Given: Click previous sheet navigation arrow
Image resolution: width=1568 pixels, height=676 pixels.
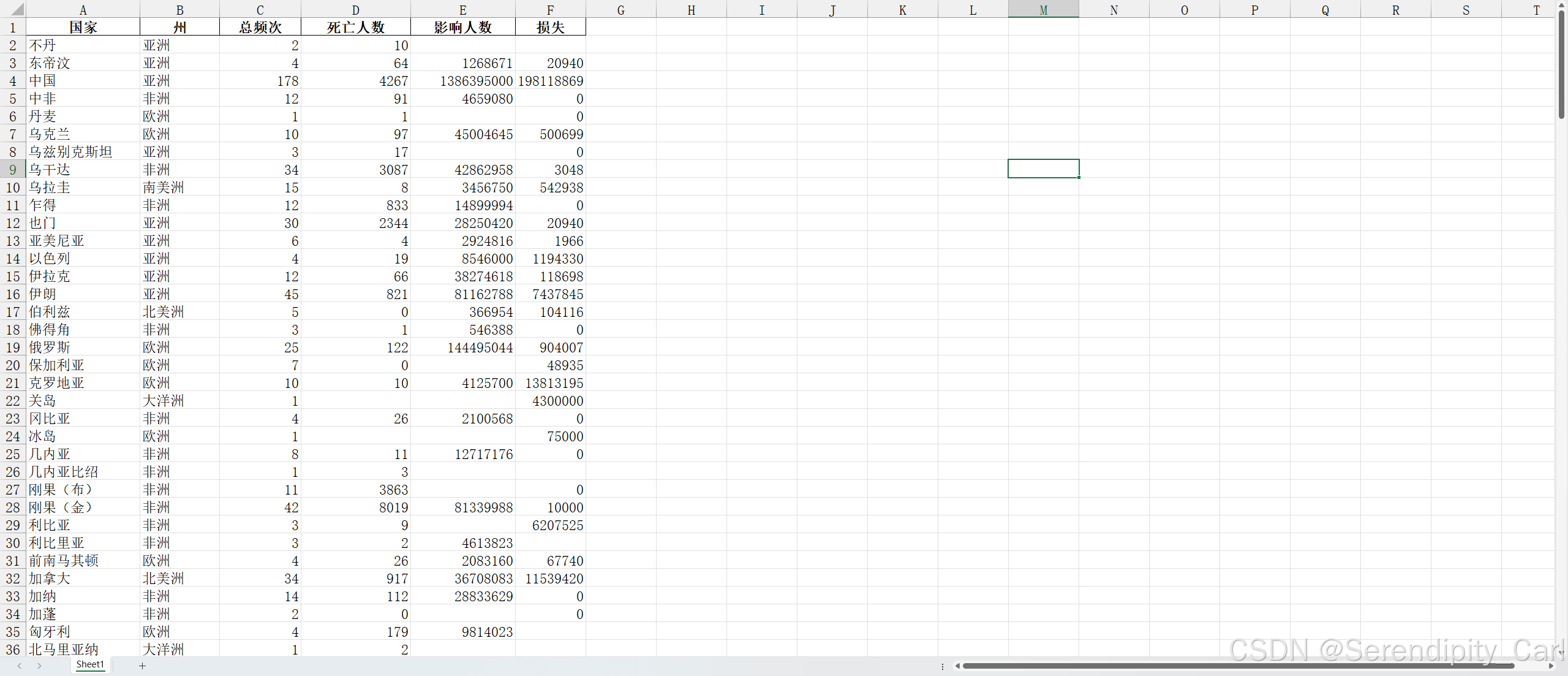Looking at the screenshot, I should coord(20,666).
